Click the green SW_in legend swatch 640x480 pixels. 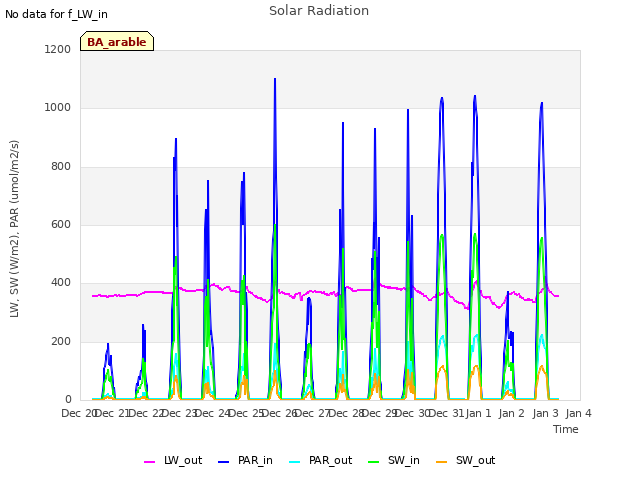pyautogui.click(x=373, y=462)
